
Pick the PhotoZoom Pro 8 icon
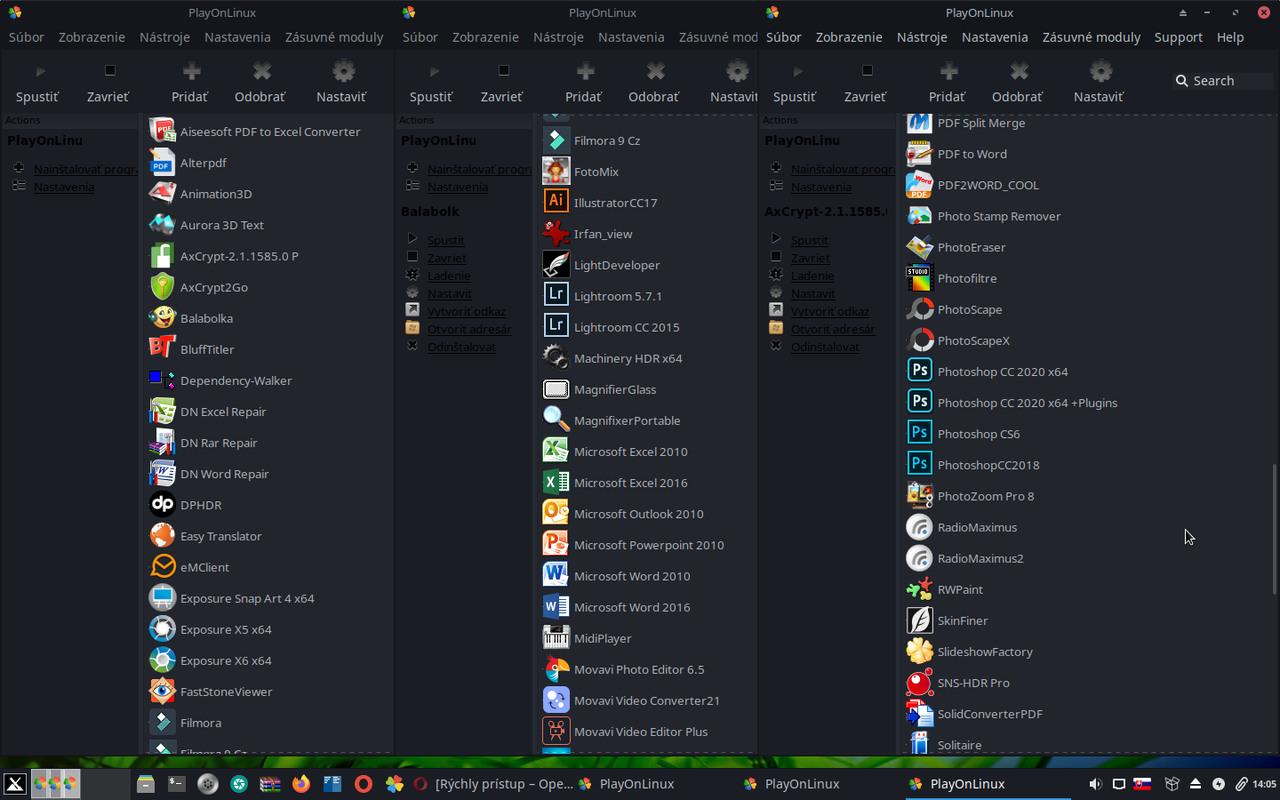[x=919, y=495]
